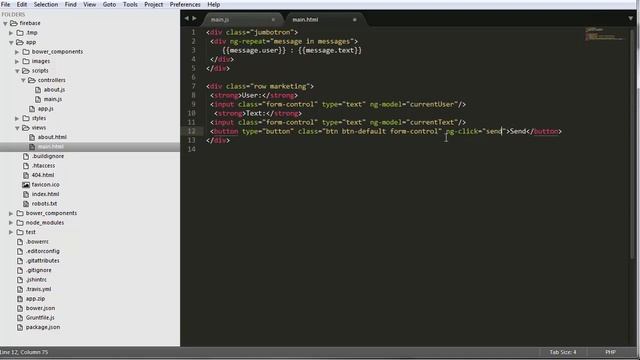
Task: Expand bower_components folder inside app
Action: point(17,52)
